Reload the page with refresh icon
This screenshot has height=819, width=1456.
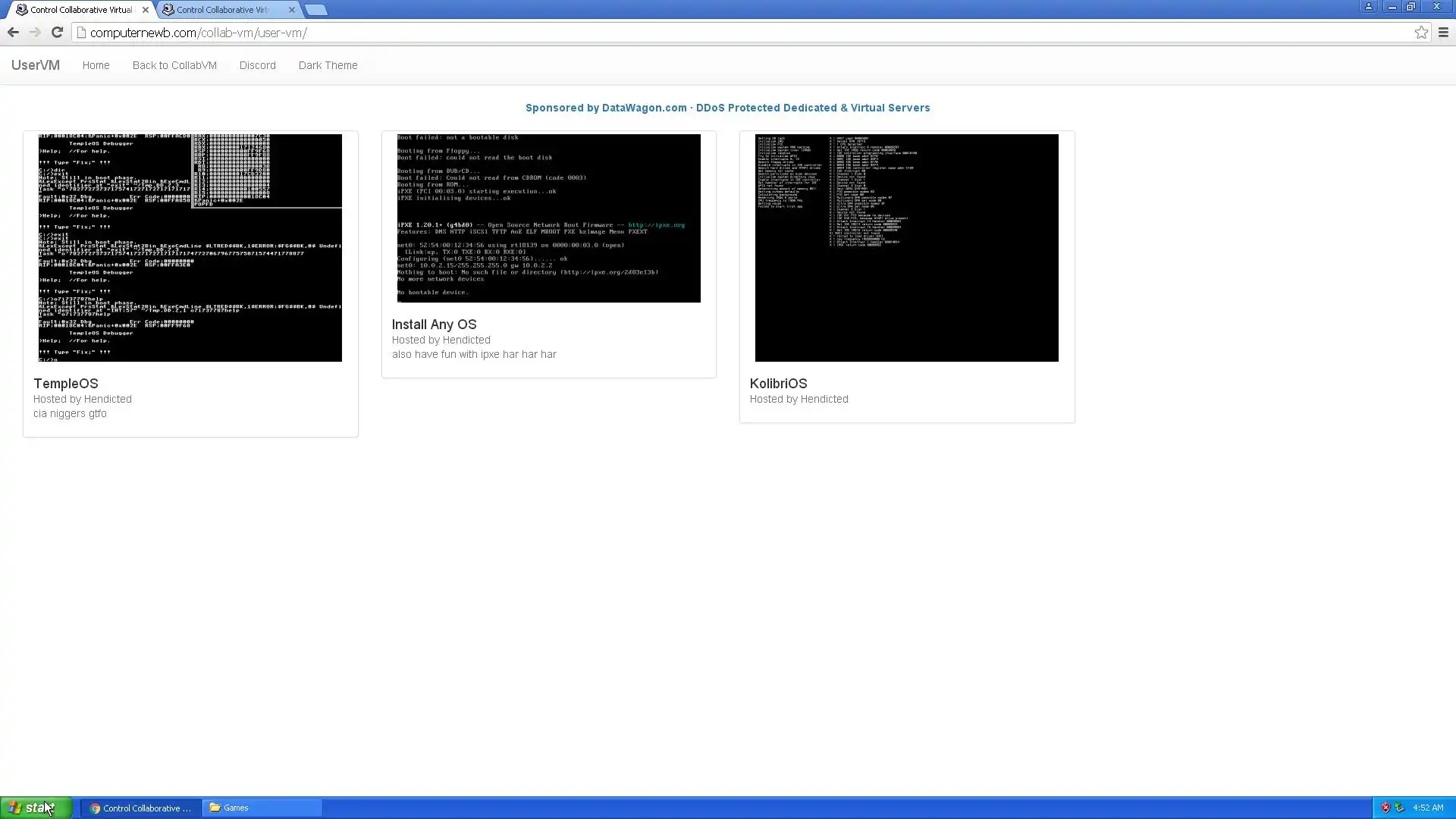click(x=57, y=32)
